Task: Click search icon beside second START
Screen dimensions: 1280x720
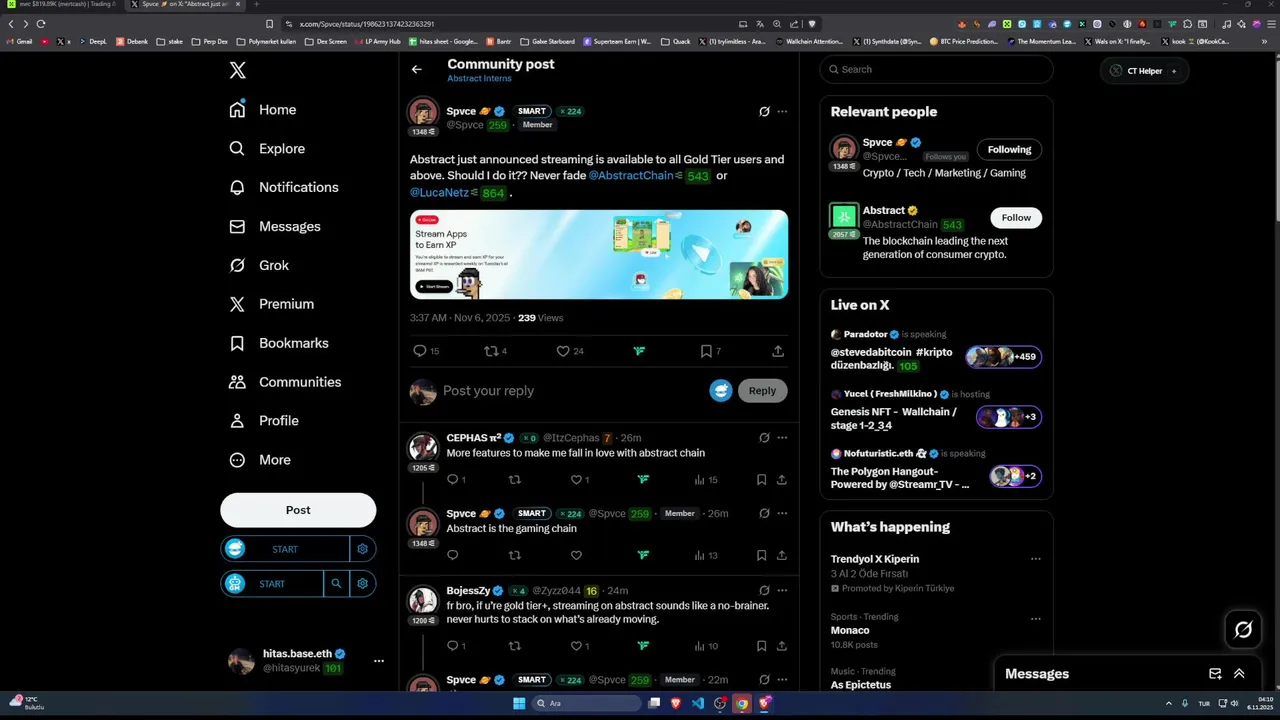Action: (336, 584)
